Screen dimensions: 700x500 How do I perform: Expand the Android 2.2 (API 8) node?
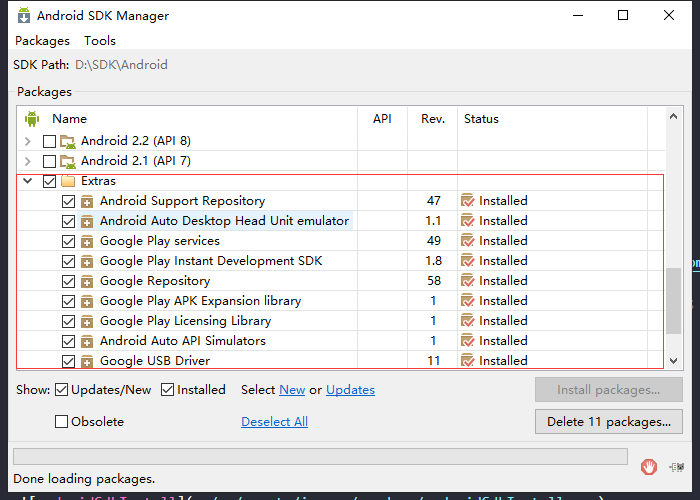28,142
